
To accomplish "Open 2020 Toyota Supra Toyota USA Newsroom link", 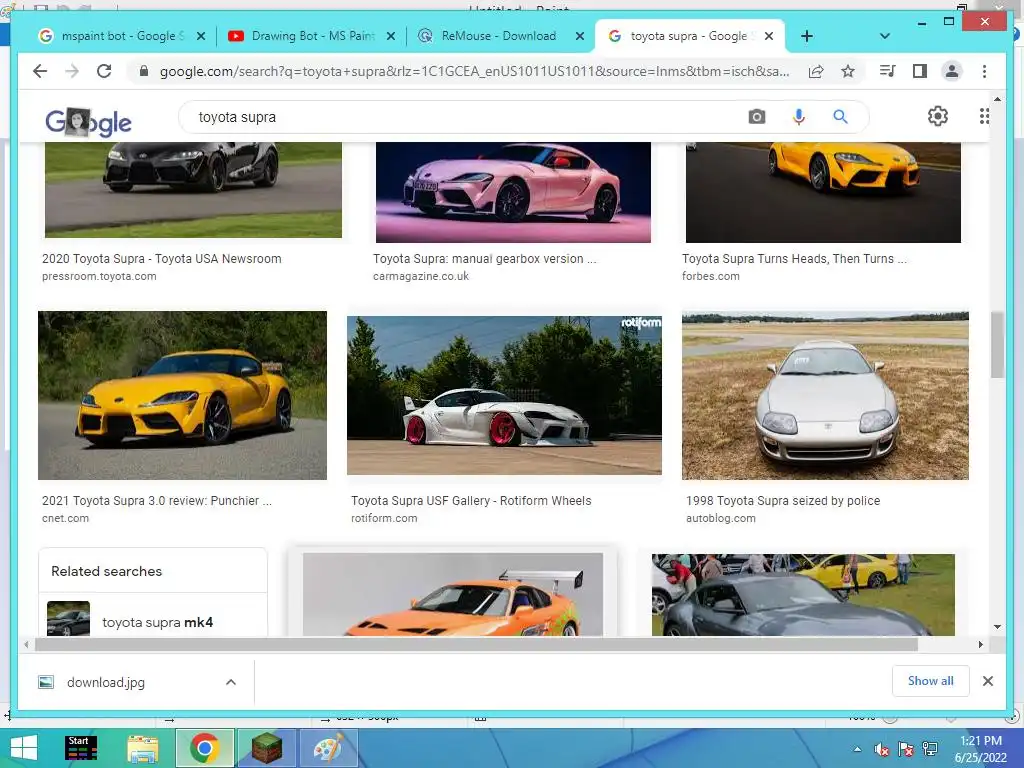I will click(x=161, y=259).
